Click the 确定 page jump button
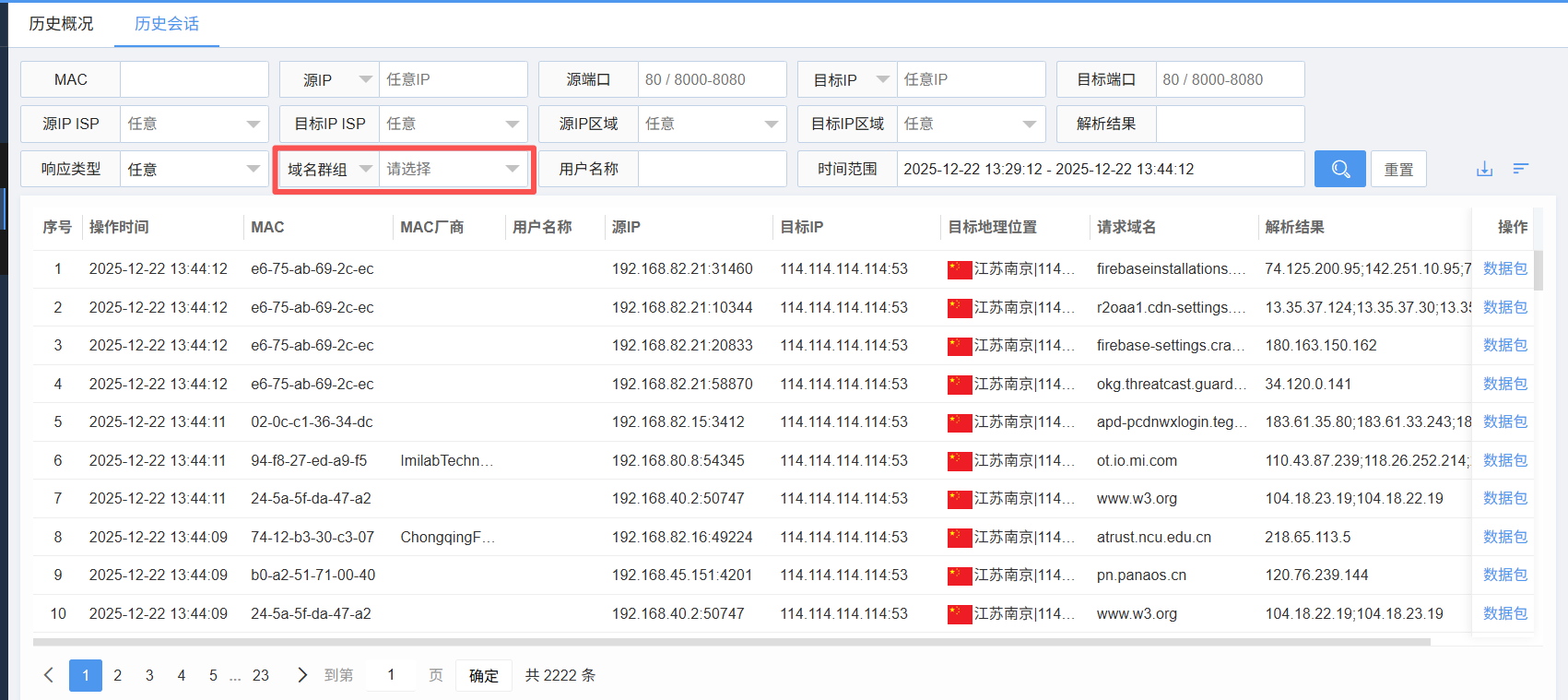 click(x=483, y=675)
